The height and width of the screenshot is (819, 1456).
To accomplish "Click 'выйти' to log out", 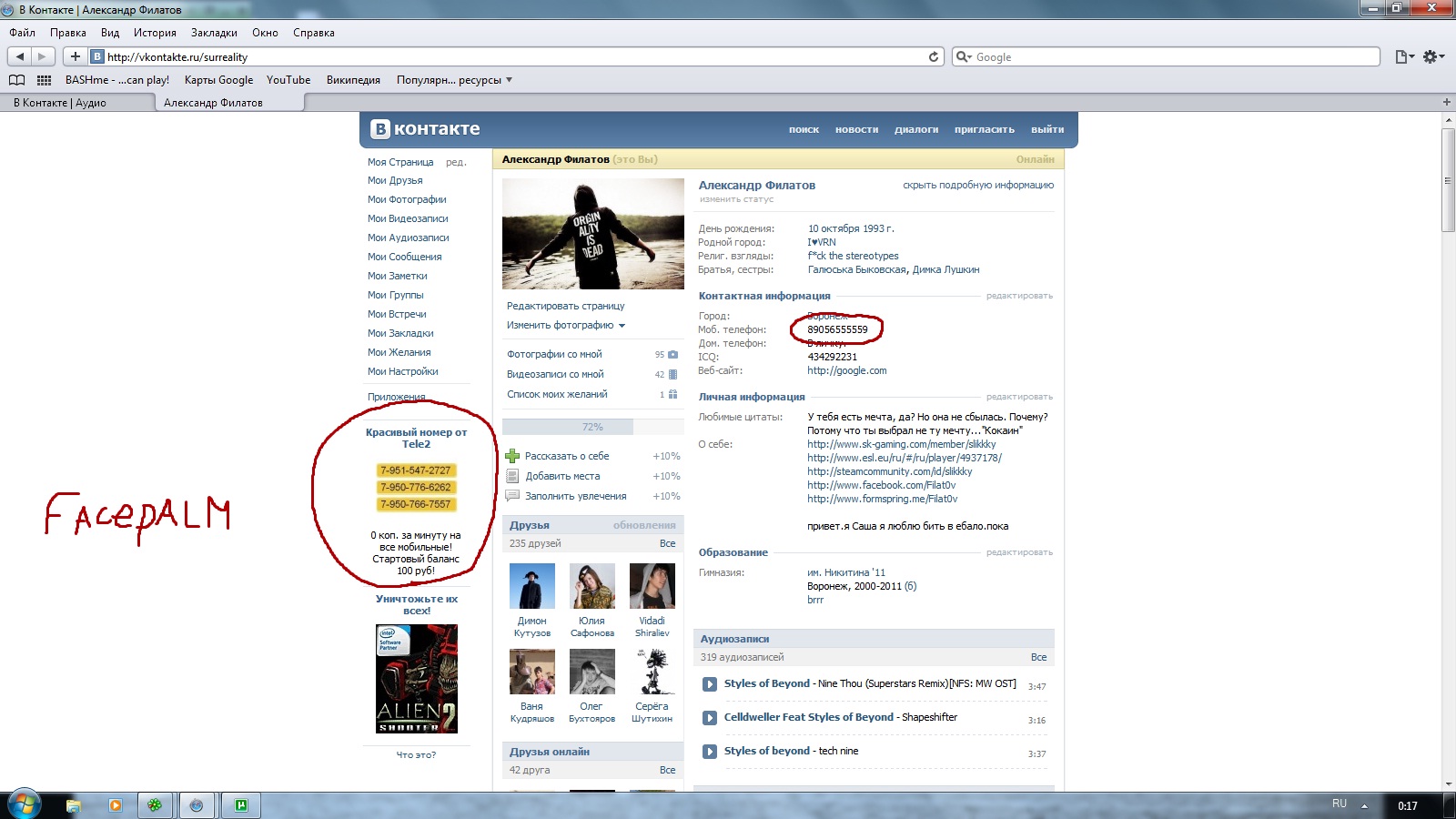I will click(x=1047, y=129).
